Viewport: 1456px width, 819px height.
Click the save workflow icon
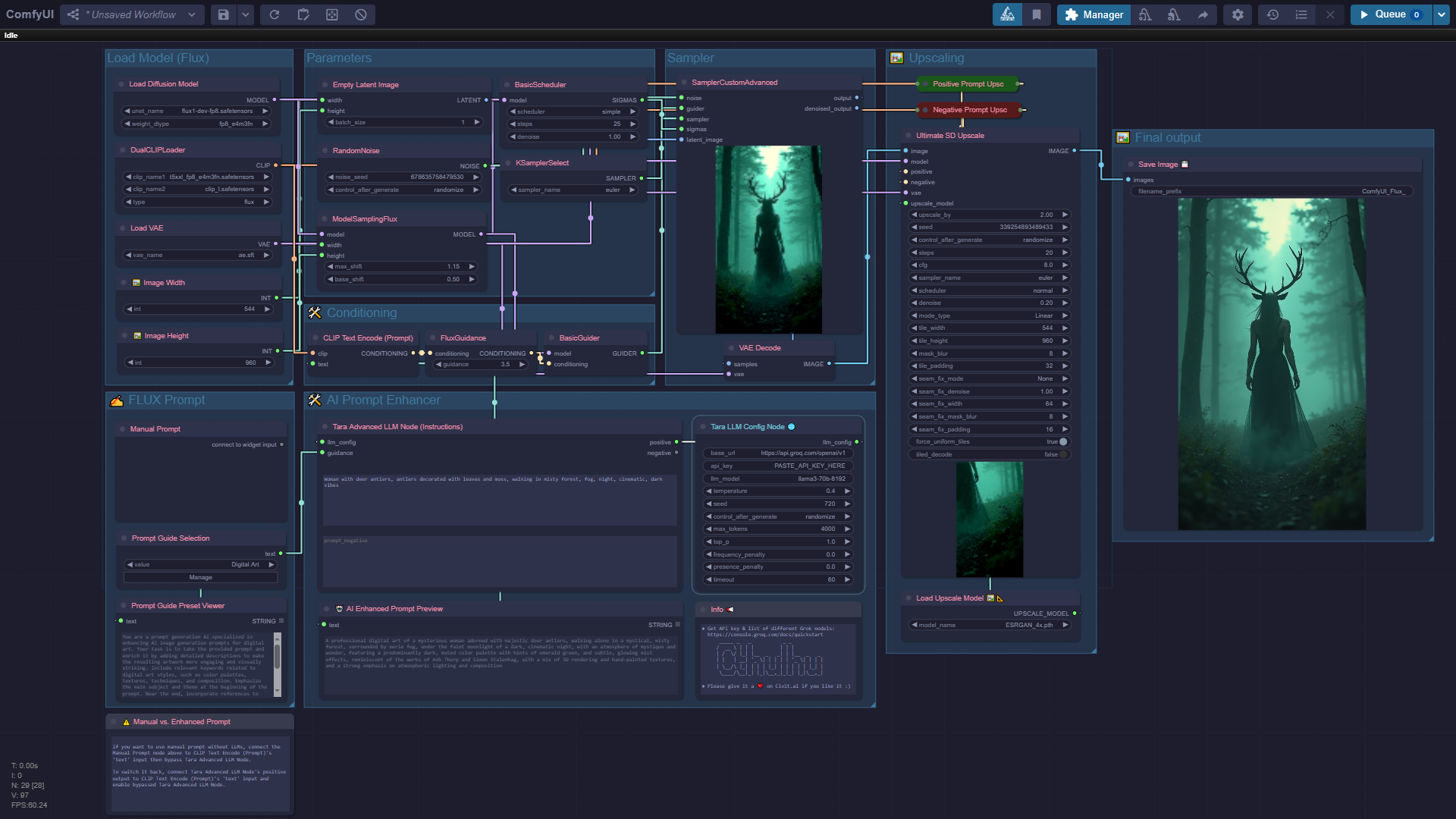pos(223,14)
